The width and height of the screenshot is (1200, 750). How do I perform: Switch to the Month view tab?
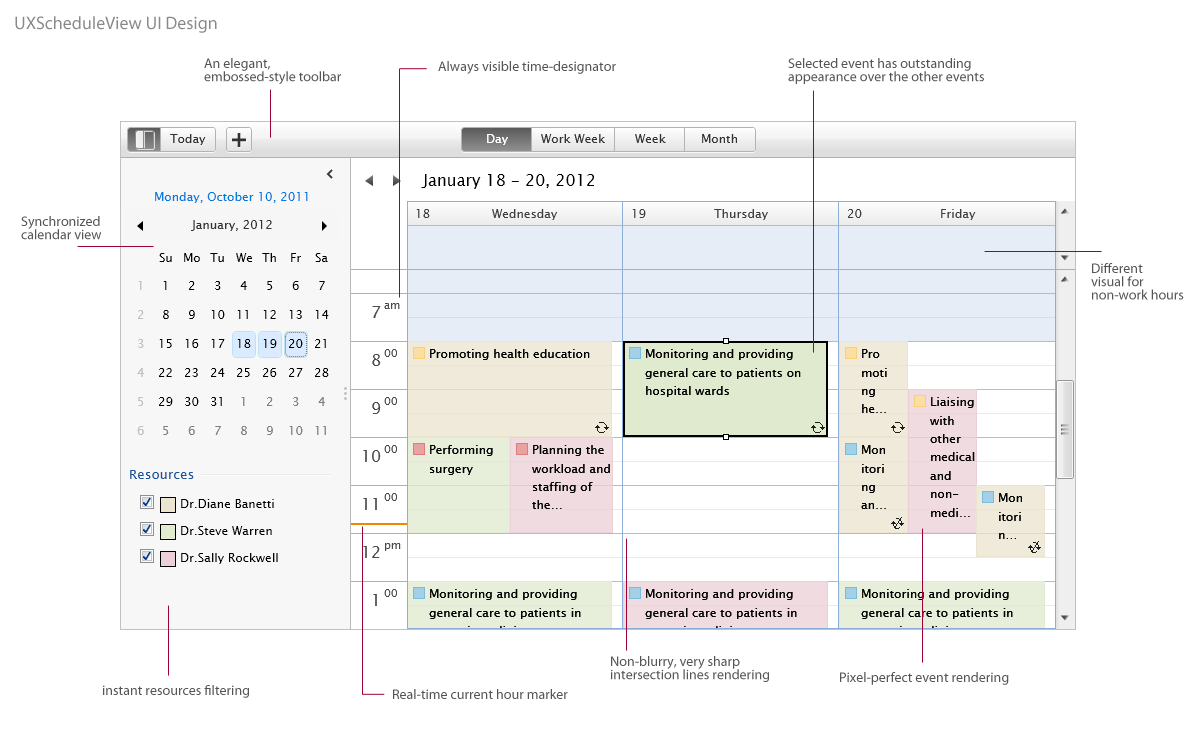tap(719, 140)
